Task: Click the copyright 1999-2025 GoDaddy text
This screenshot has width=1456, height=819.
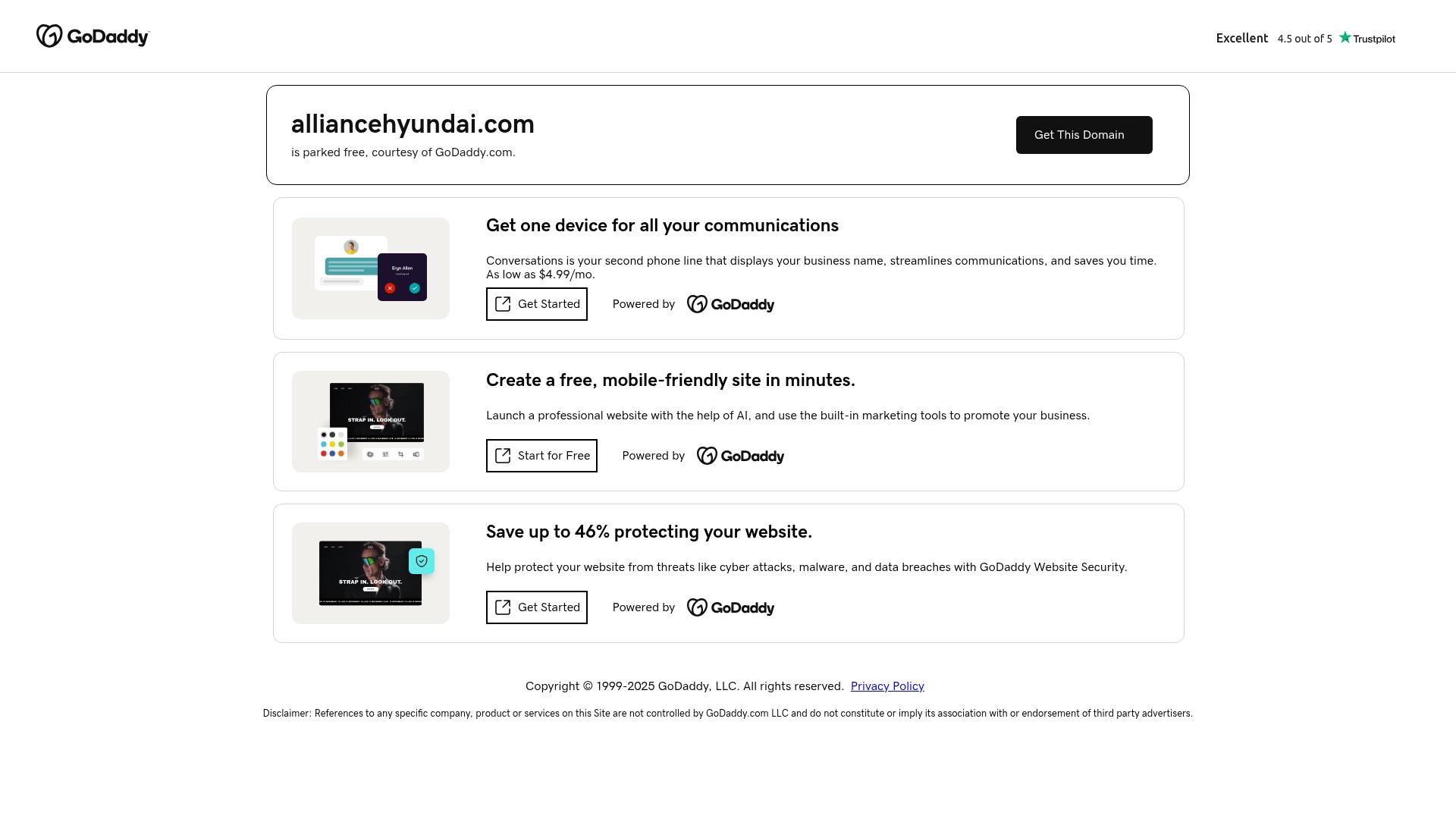Action: pos(685,686)
